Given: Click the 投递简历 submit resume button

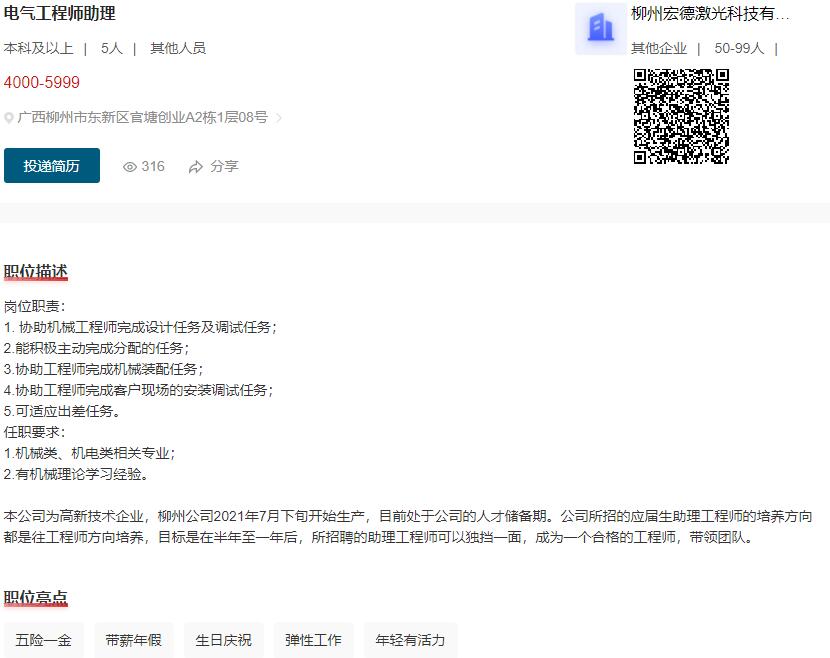Looking at the screenshot, I should pos(52,166).
